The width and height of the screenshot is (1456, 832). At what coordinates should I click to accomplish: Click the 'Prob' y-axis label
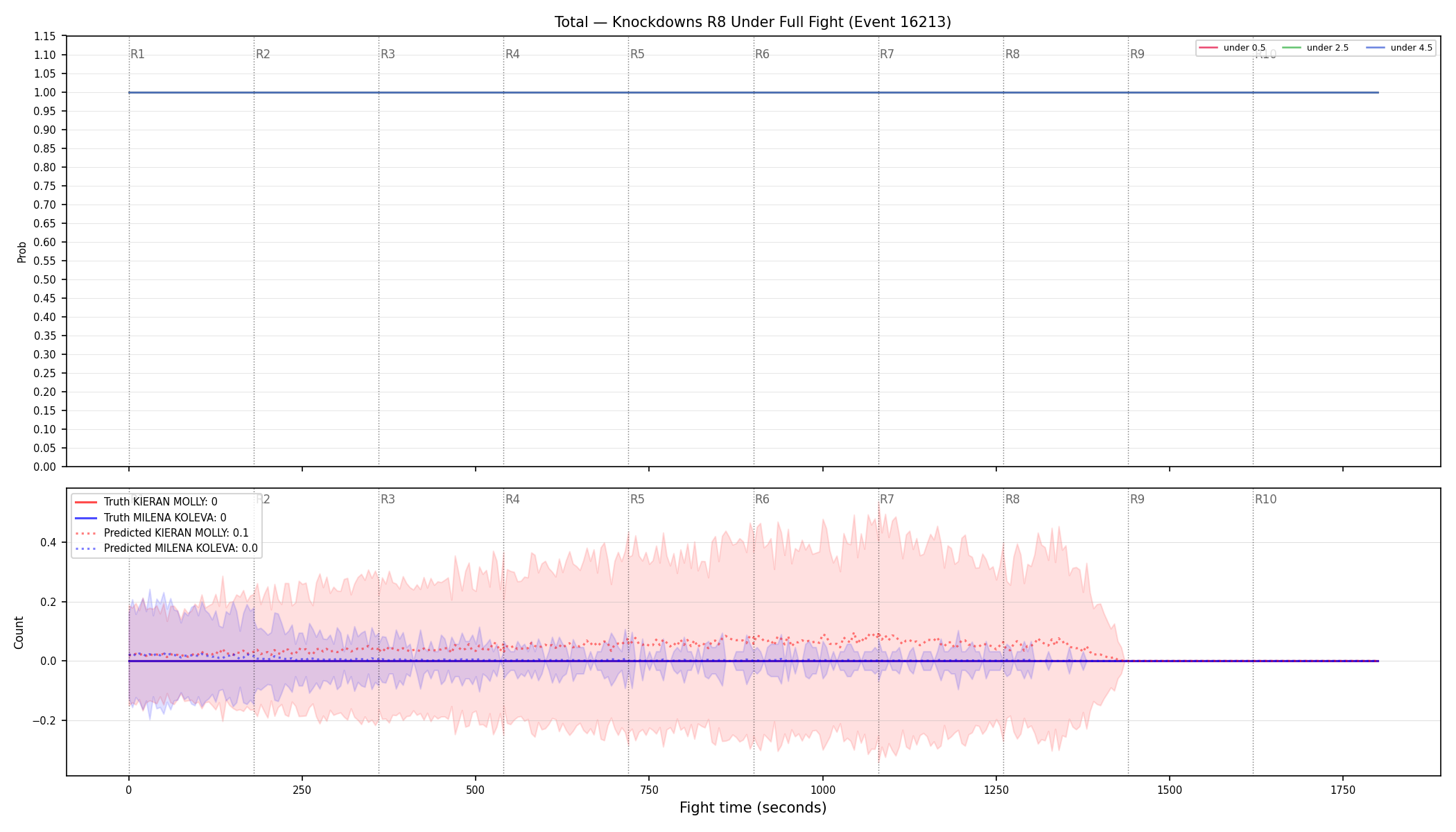click(21, 252)
